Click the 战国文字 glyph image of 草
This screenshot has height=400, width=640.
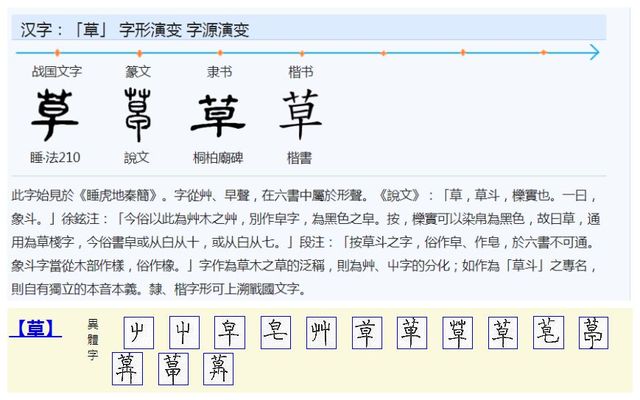coord(56,114)
